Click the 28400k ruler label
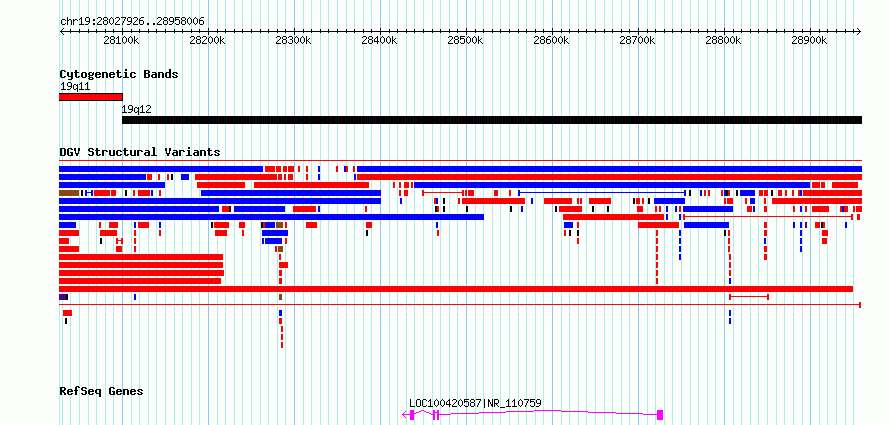The image size is (890, 425). pyautogui.click(x=379, y=41)
